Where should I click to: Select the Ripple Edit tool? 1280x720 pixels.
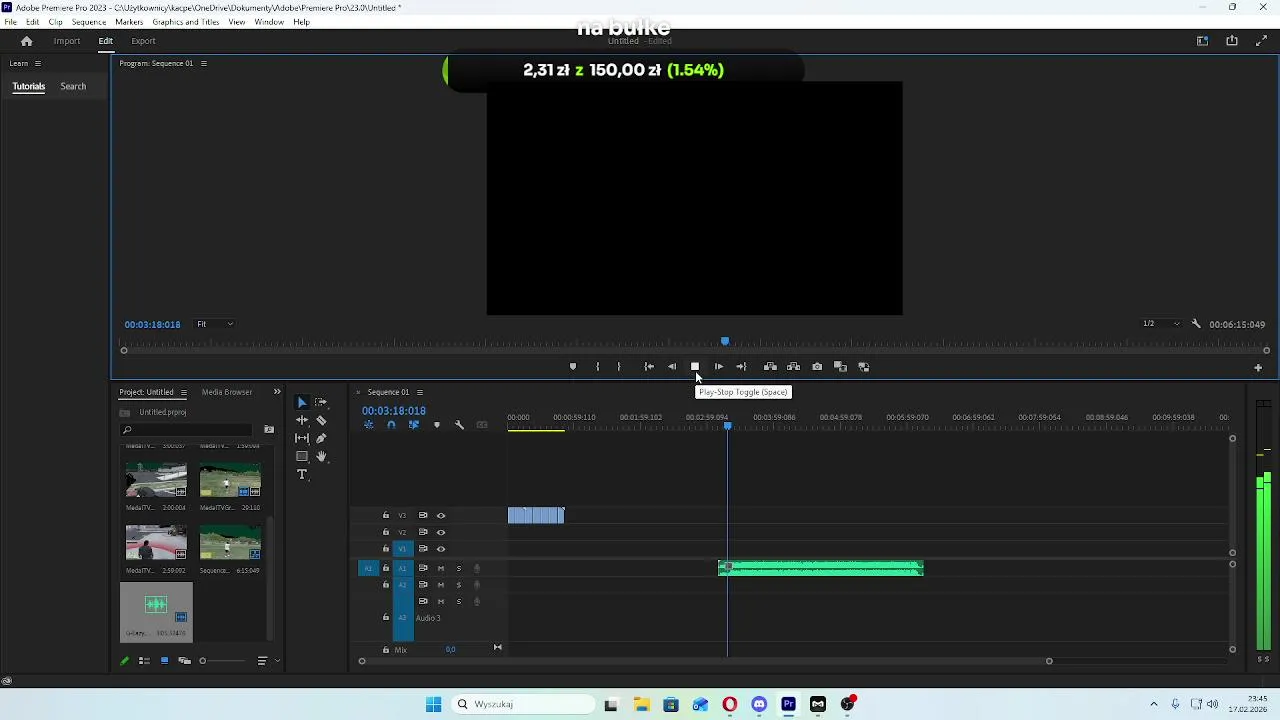[302, 420]
